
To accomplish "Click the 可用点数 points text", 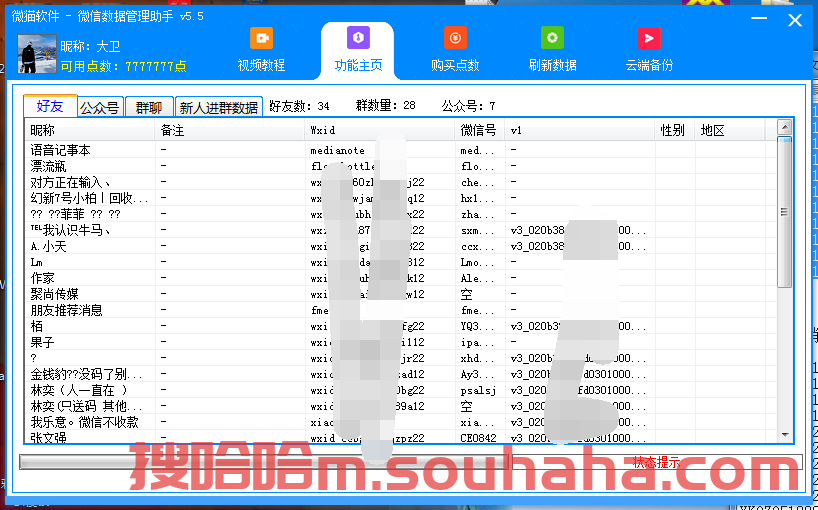I will 124,66.
